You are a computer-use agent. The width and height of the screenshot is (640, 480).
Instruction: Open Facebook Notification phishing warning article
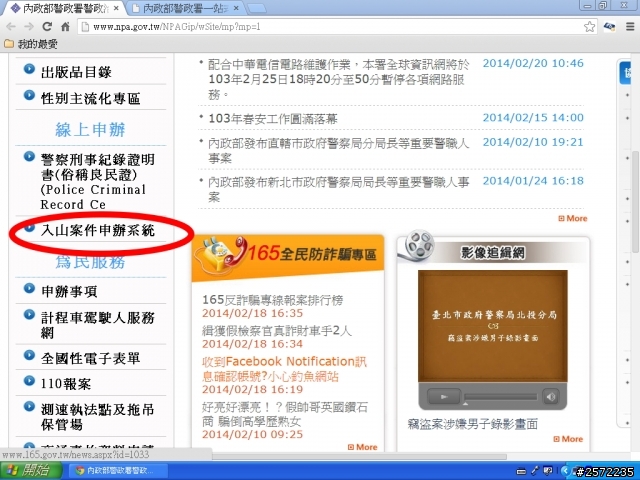tap(284, 369)
